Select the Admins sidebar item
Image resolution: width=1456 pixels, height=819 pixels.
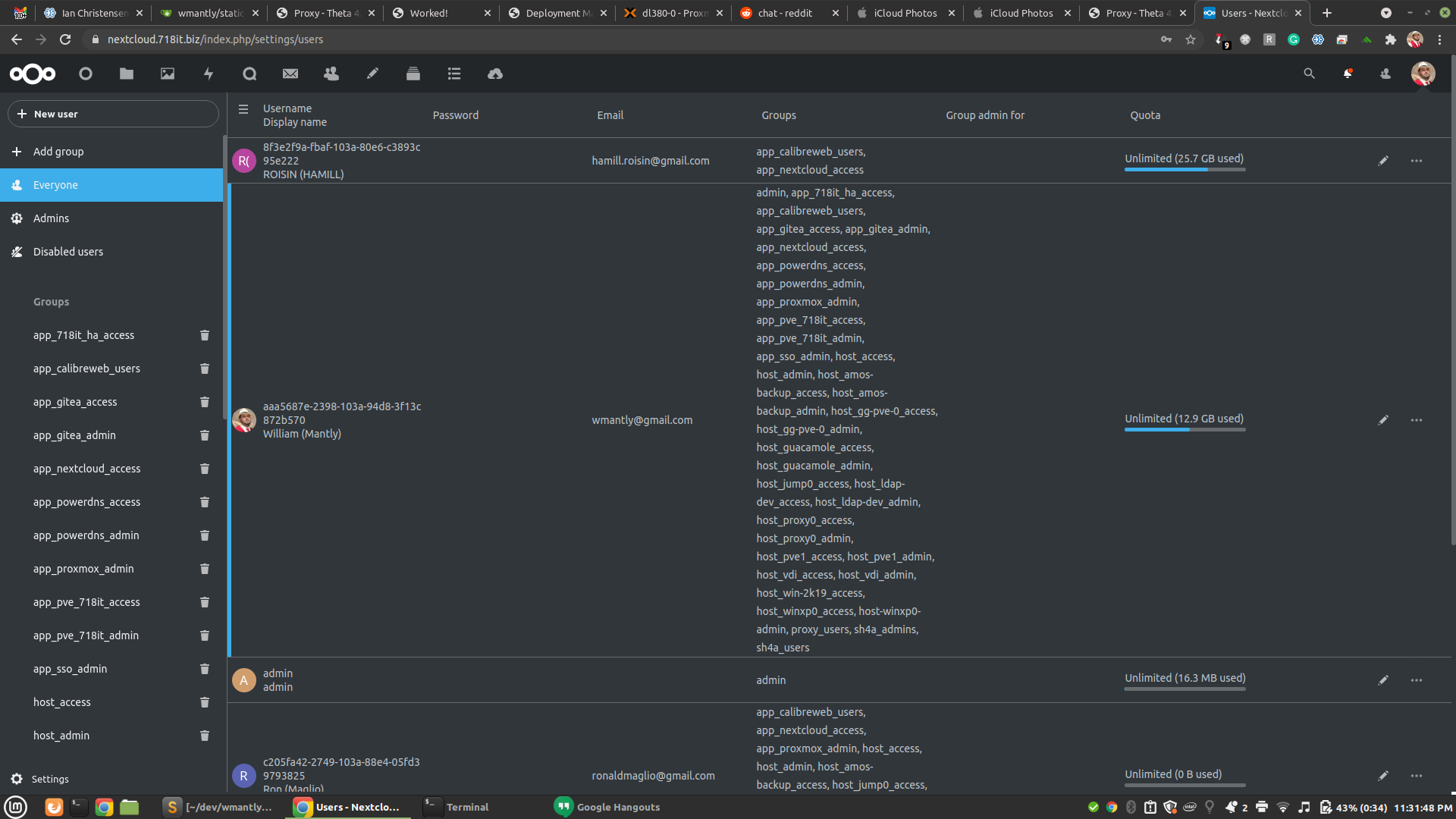pyautogui.click(x=51, y=218)
